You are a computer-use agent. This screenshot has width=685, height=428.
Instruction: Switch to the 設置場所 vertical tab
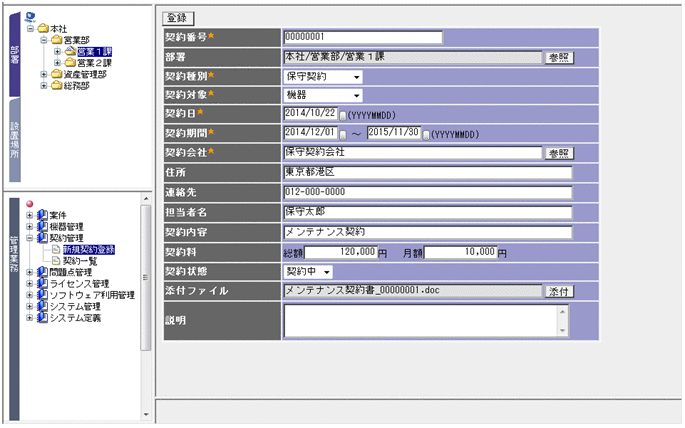15,140
